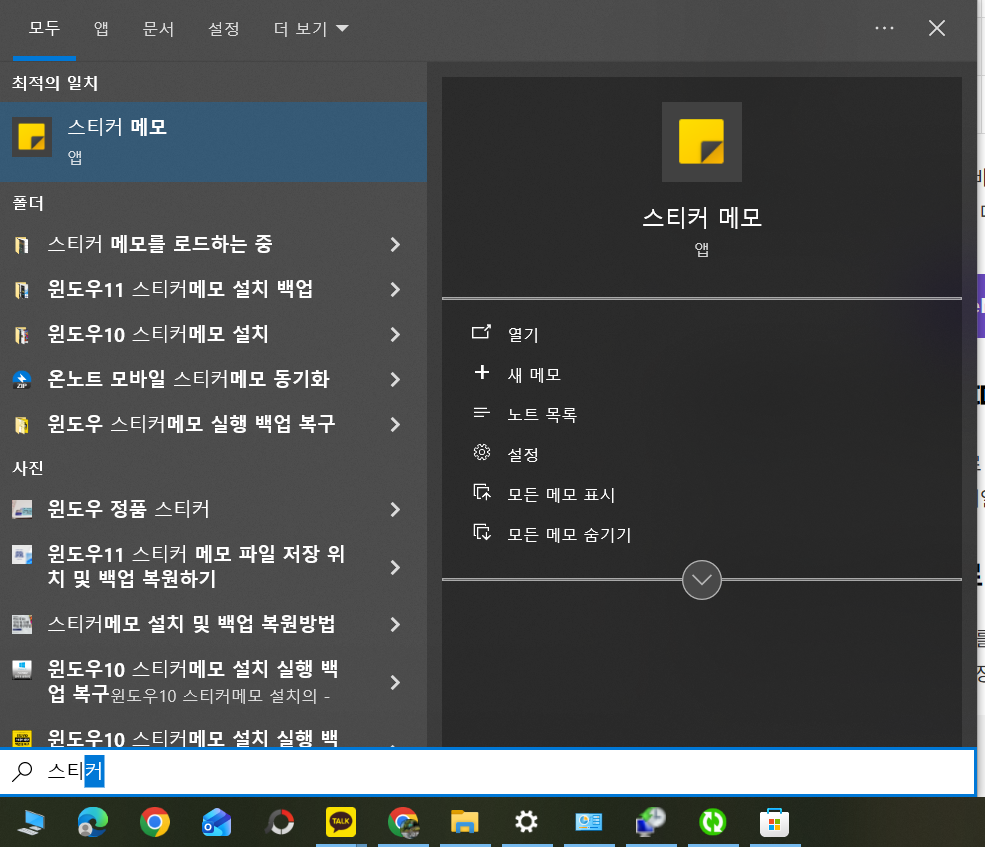Choose 설정 action in preview pane
Viewport: 985px width, 847px height.
(523, 454)
